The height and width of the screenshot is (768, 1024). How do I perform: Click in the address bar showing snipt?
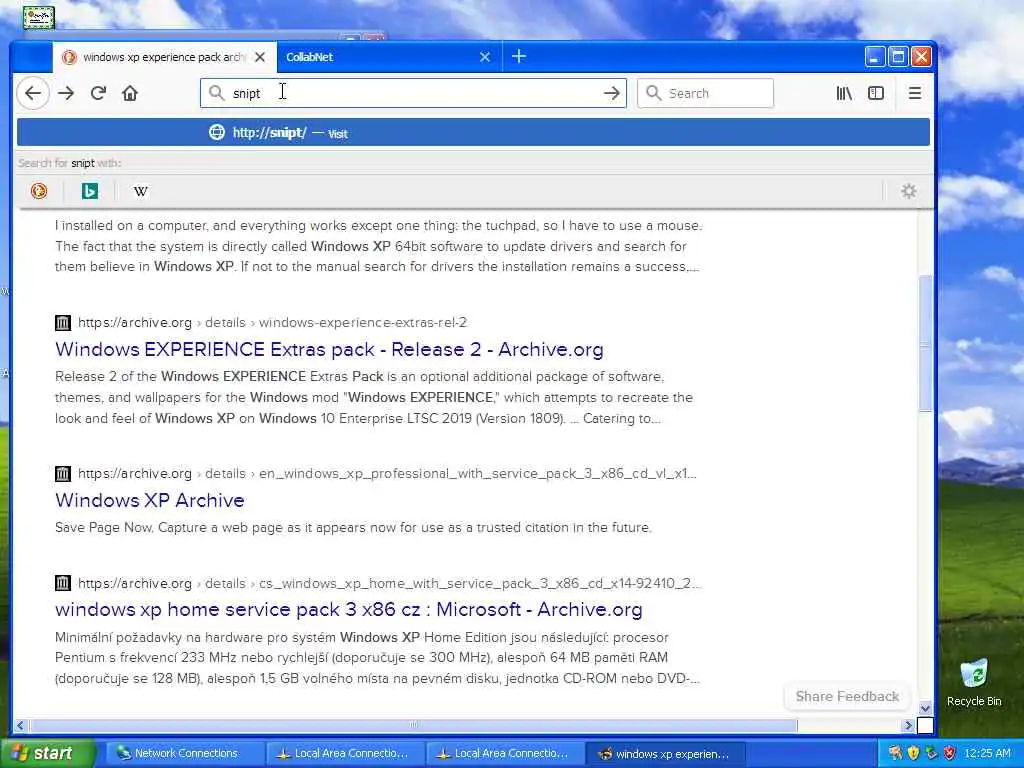coord(413,93)
